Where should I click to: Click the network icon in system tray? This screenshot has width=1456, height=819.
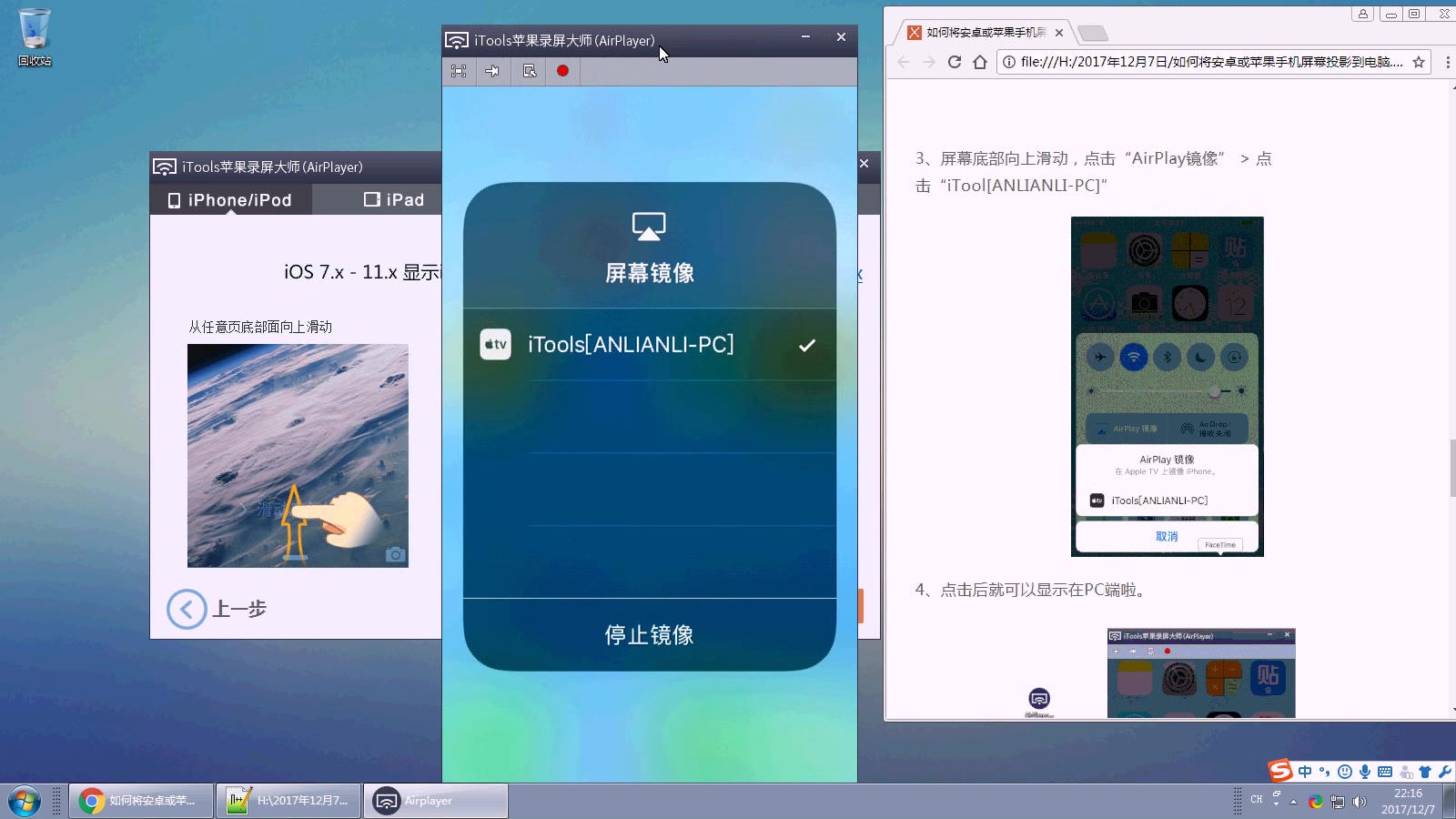click(1338, 802)
